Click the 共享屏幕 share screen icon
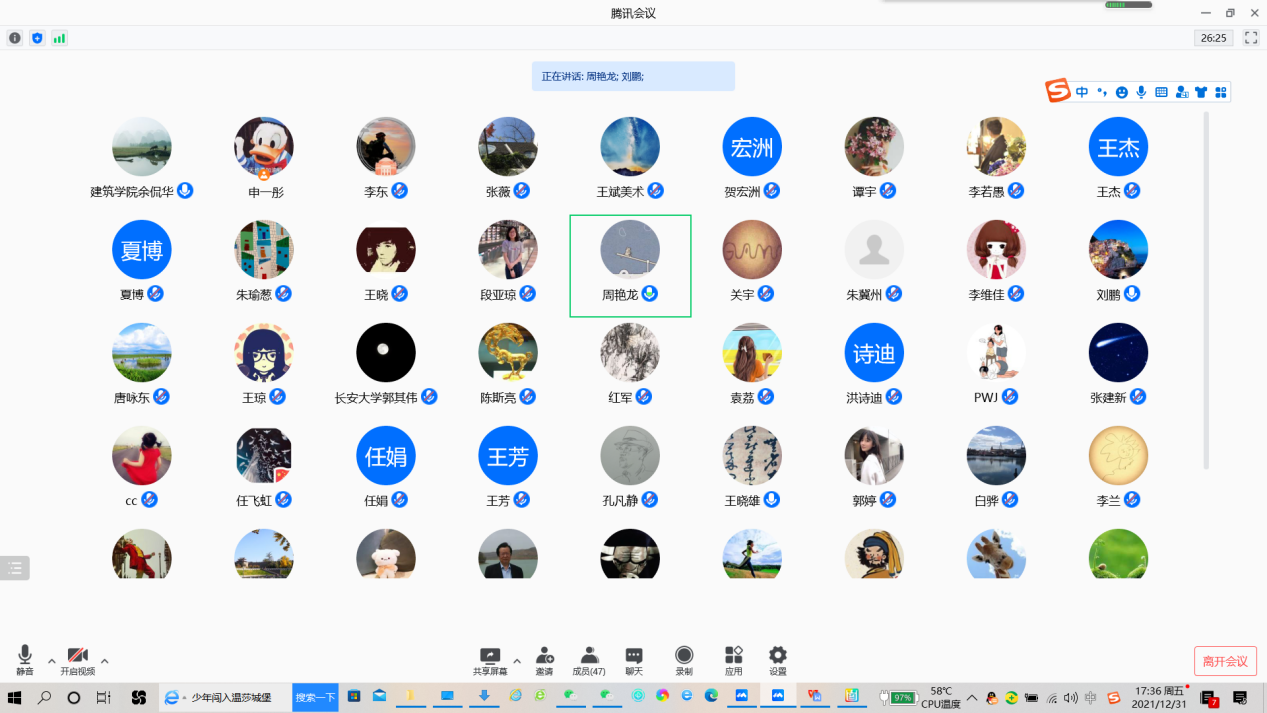This screenshot has height=713, width=1267. (x=490, y=659)
